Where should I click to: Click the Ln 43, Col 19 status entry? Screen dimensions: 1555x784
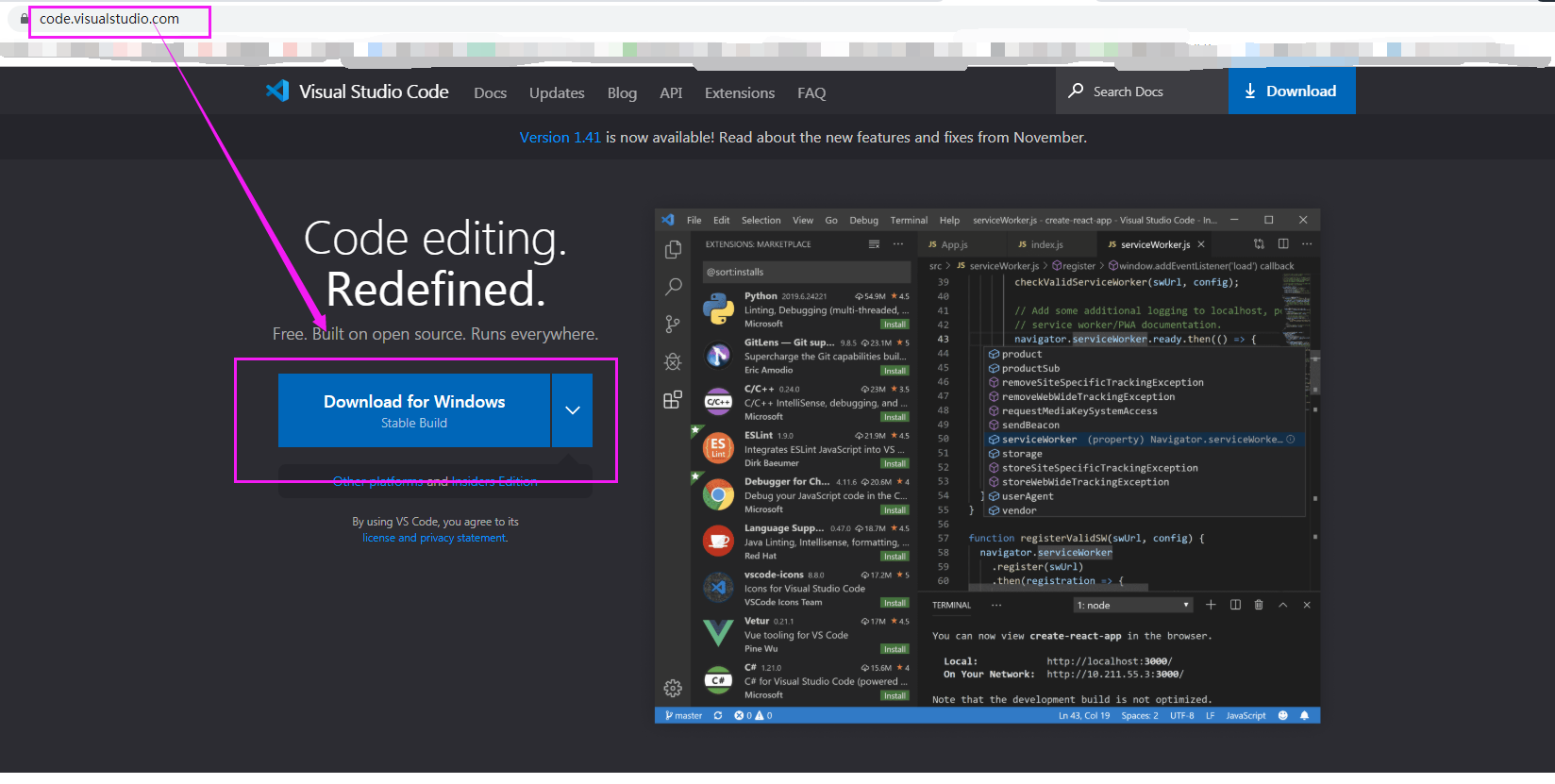click(x=1084, y=715)
